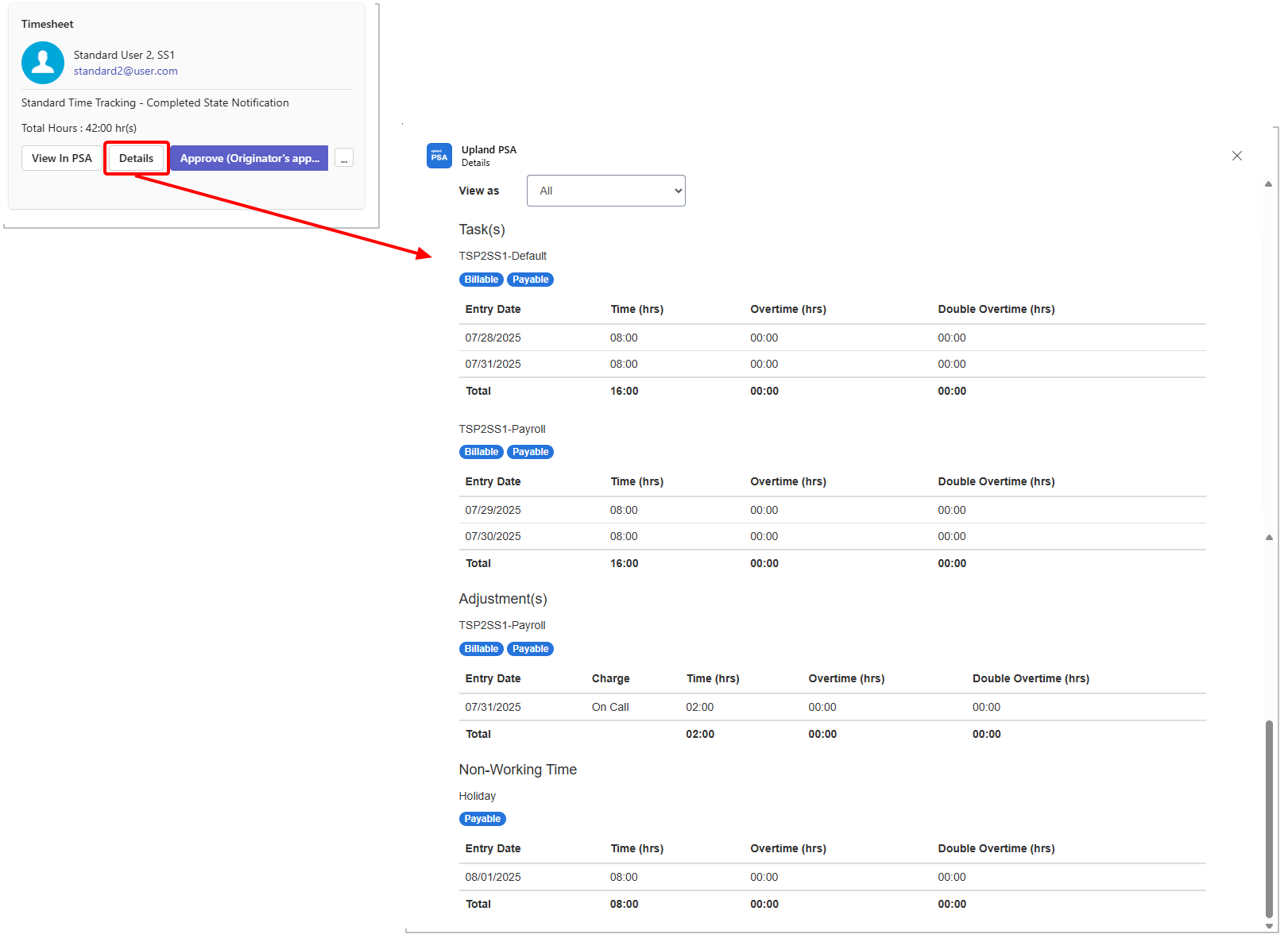Click the TSP2SS1-Payroll task name

click(x=501, y=429)
